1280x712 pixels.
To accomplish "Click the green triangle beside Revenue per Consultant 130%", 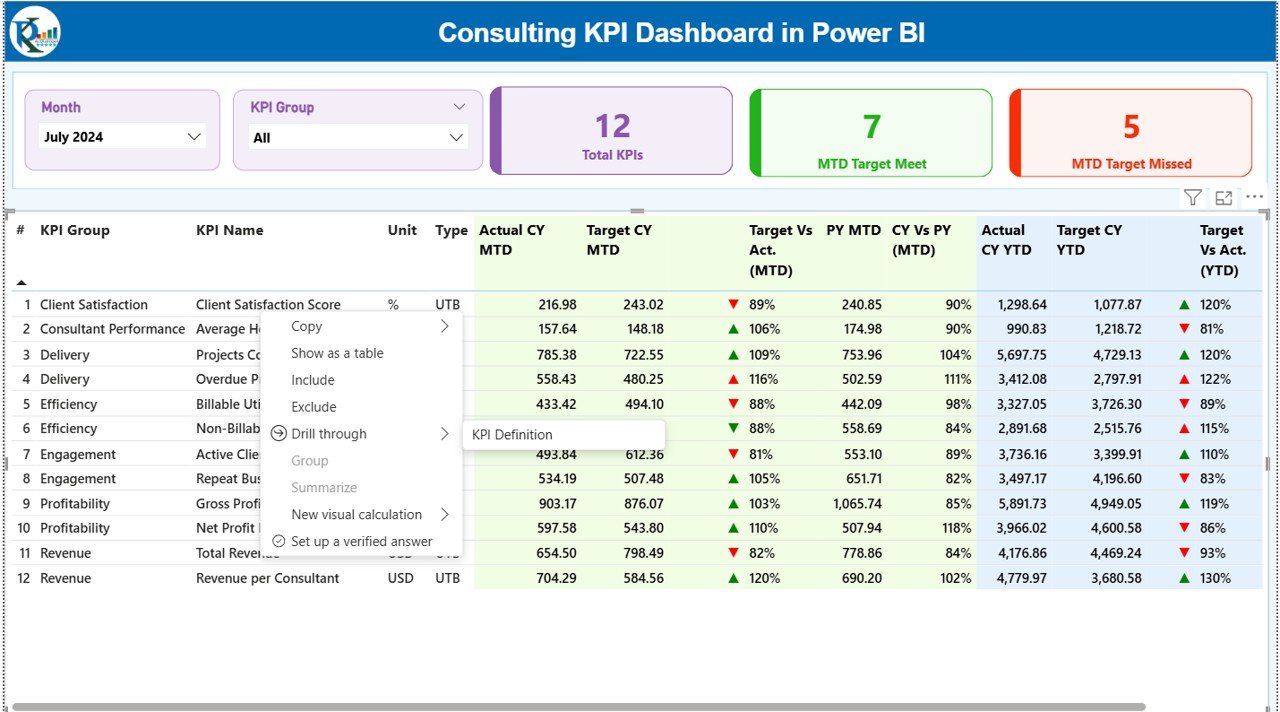I will pos(1182,578).
